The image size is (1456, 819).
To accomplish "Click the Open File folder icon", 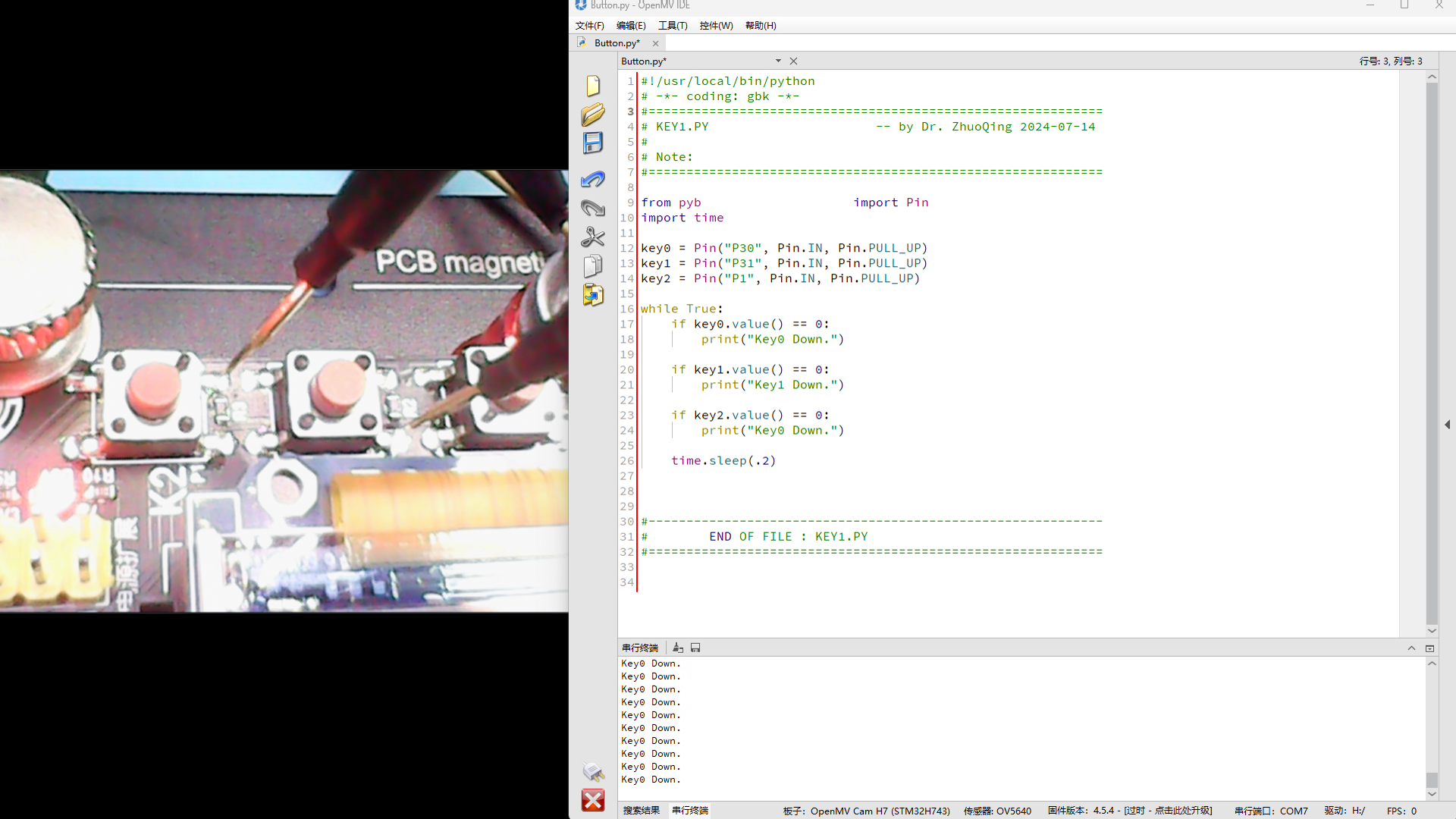I will pyautogui.click(x=593, y=115).
